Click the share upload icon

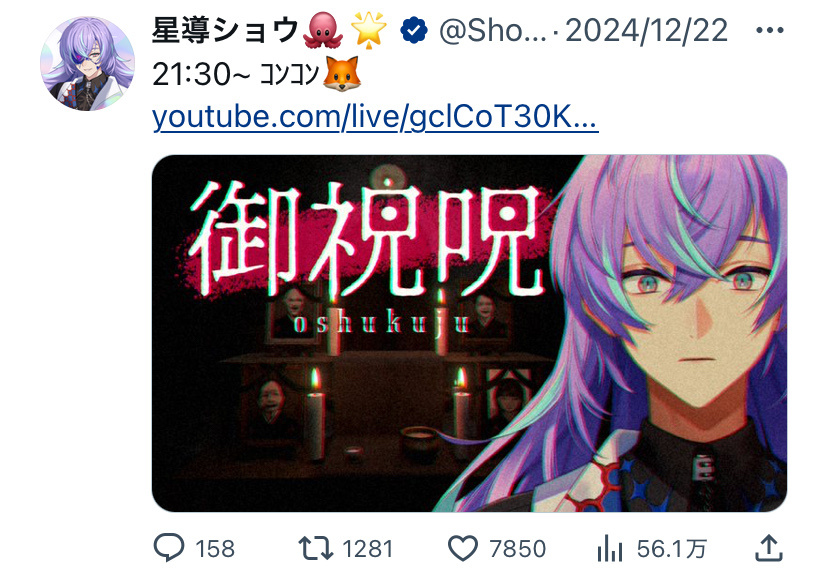point(768,548)
